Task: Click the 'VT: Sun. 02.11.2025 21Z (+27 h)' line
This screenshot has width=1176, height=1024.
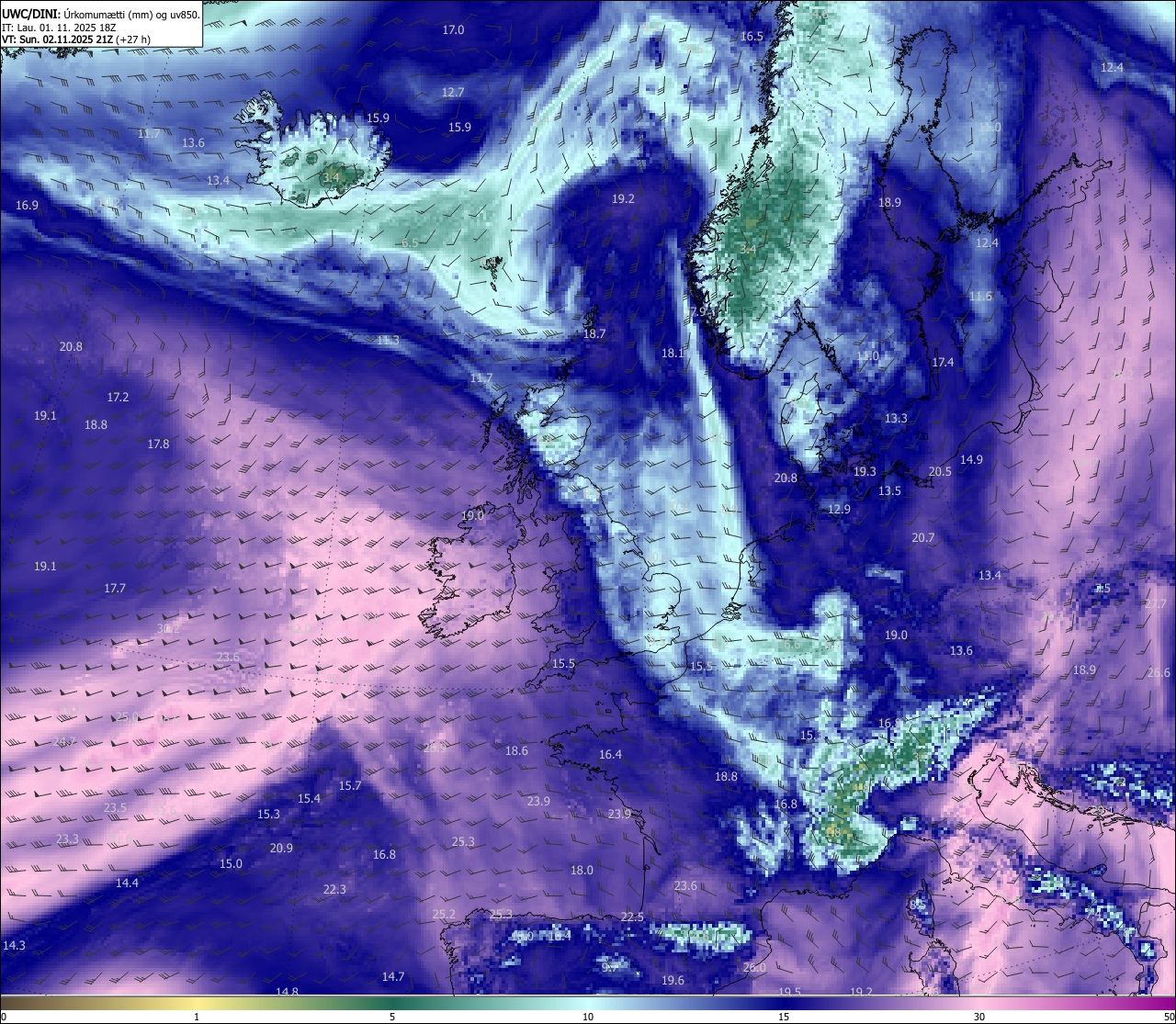Action: pyautogui.click(x=76, y=39)
